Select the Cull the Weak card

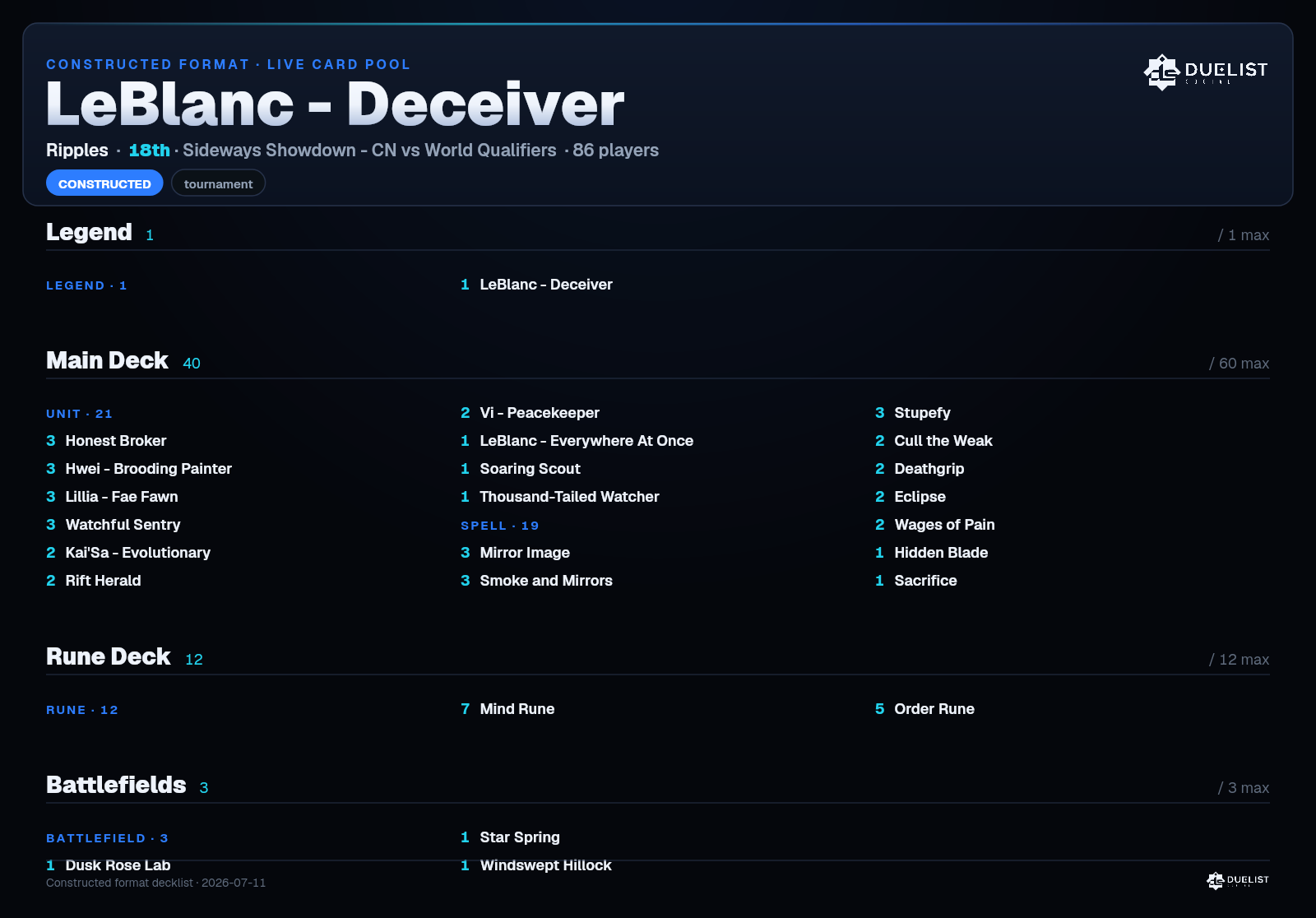(943, 441)
